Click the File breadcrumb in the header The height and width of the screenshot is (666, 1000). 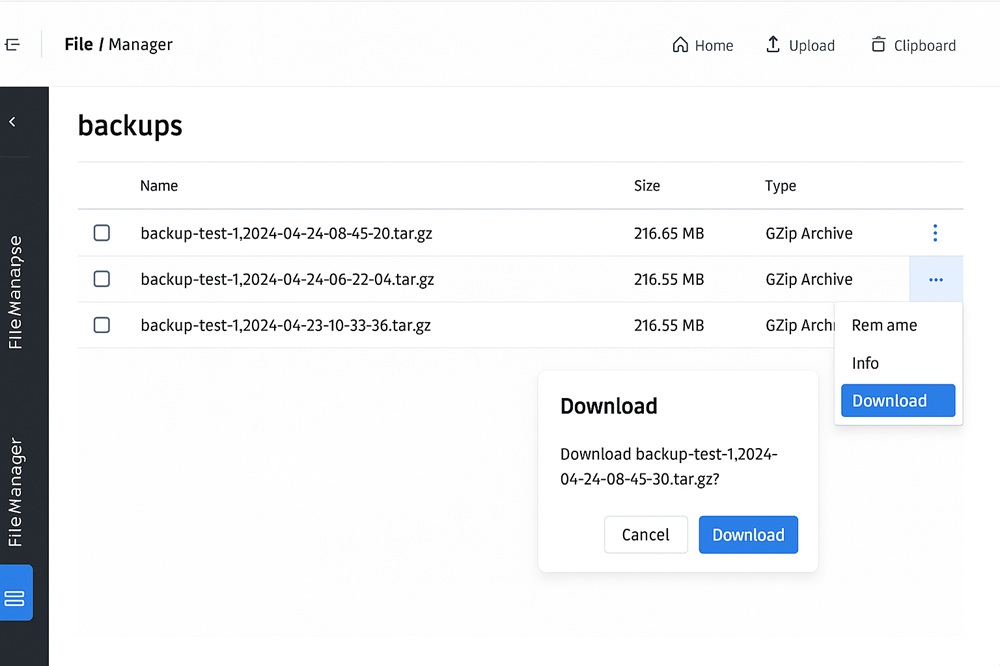coord(78,44)
